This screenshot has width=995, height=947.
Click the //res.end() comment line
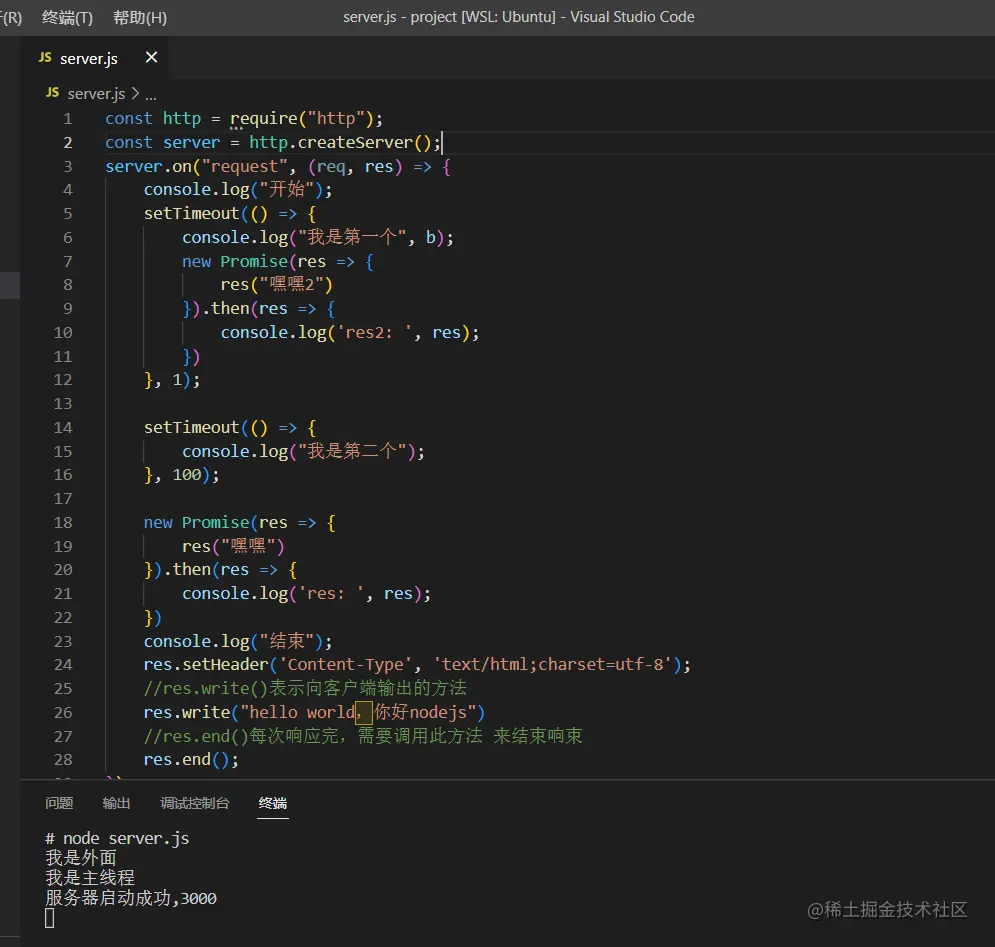pos(363,736)
